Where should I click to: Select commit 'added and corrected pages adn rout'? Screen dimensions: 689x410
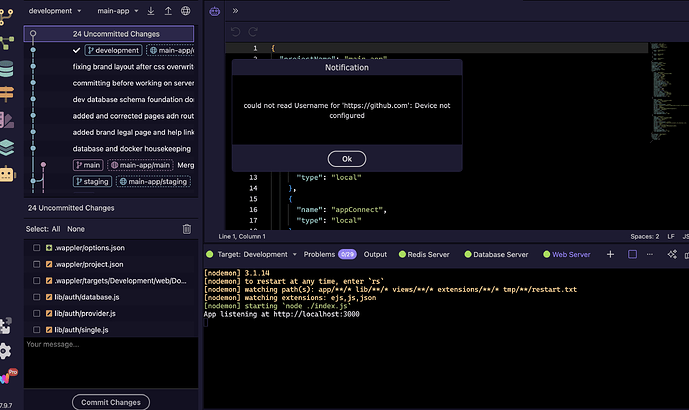coord(133,116)
